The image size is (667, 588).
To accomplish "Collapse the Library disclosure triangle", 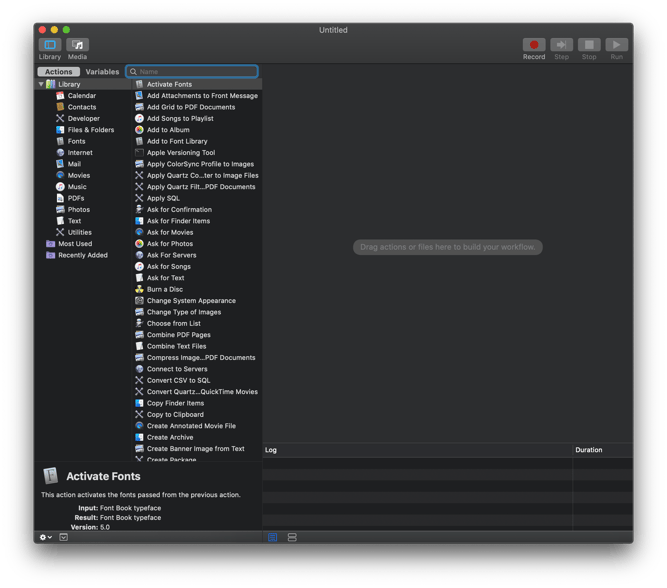I will click(41, 84).
